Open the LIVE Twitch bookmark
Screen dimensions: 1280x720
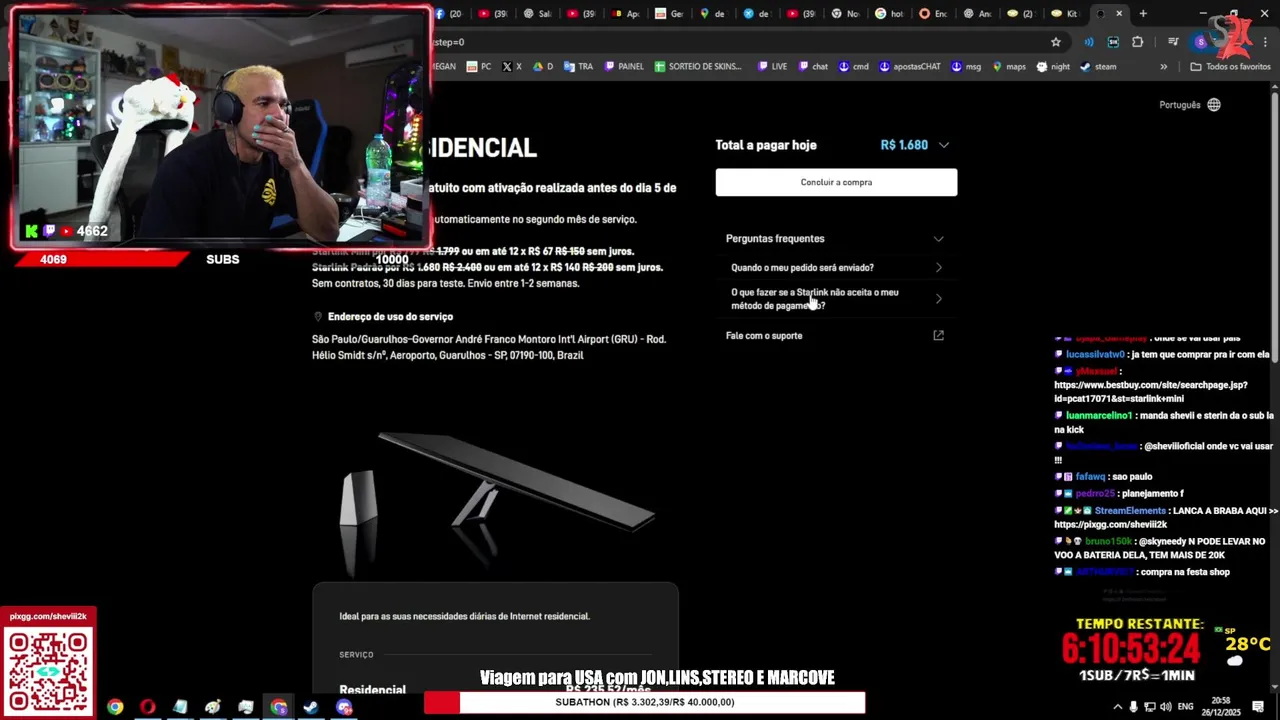click(772, 67)
